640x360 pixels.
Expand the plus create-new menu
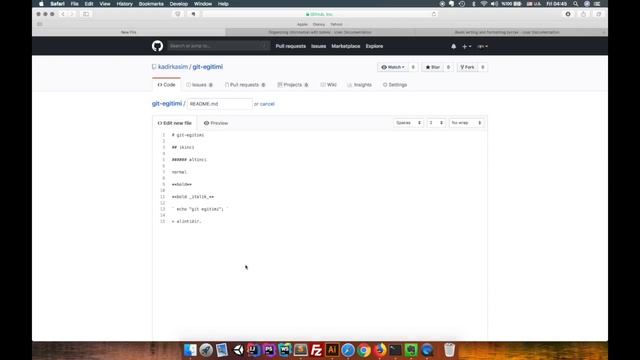466,47
